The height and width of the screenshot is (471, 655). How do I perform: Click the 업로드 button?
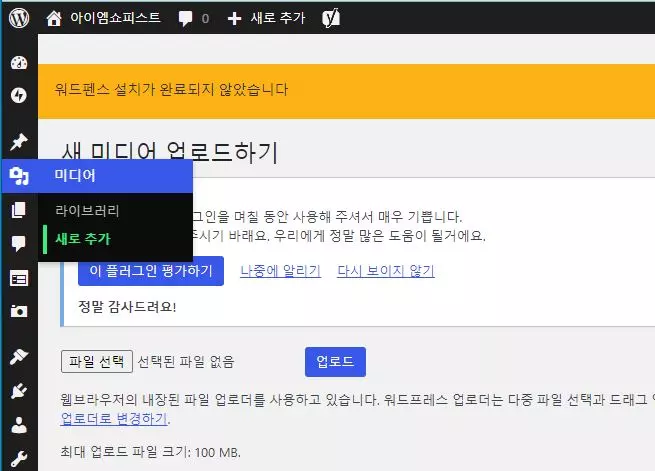(x=335, y=362)
